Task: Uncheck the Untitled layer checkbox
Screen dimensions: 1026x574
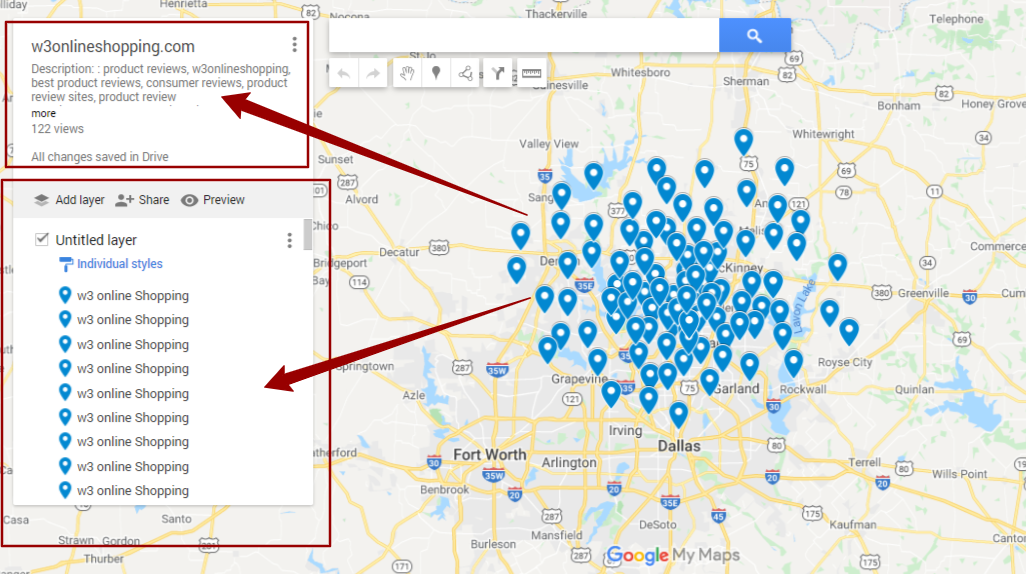Action: (x=42, y=240)
